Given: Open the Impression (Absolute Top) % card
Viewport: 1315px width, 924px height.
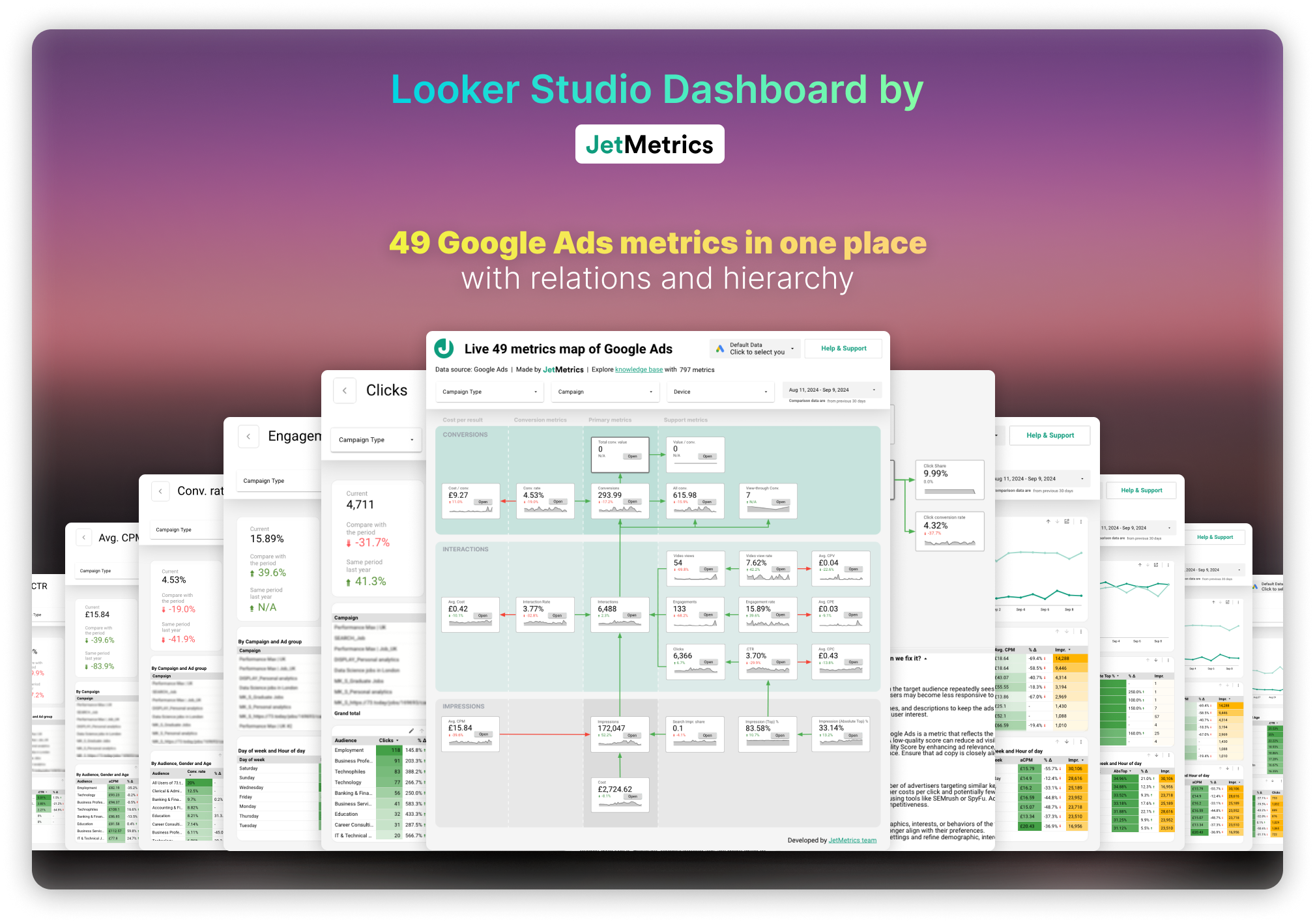Looking at the screenshot, I should coord(853,736).
